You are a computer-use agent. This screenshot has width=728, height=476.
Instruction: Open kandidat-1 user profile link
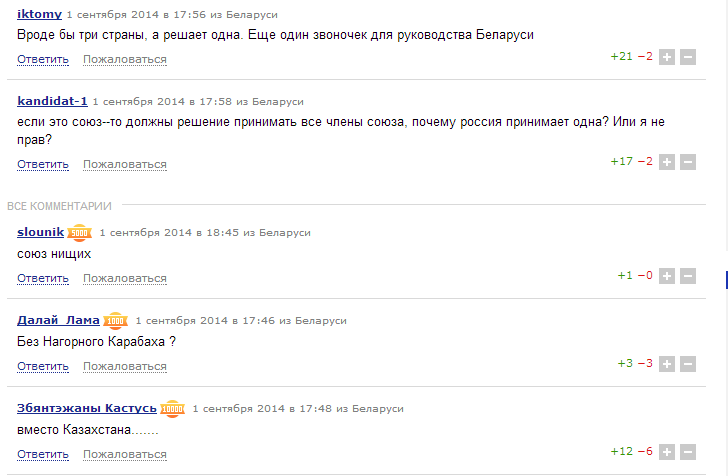point(52,101)
